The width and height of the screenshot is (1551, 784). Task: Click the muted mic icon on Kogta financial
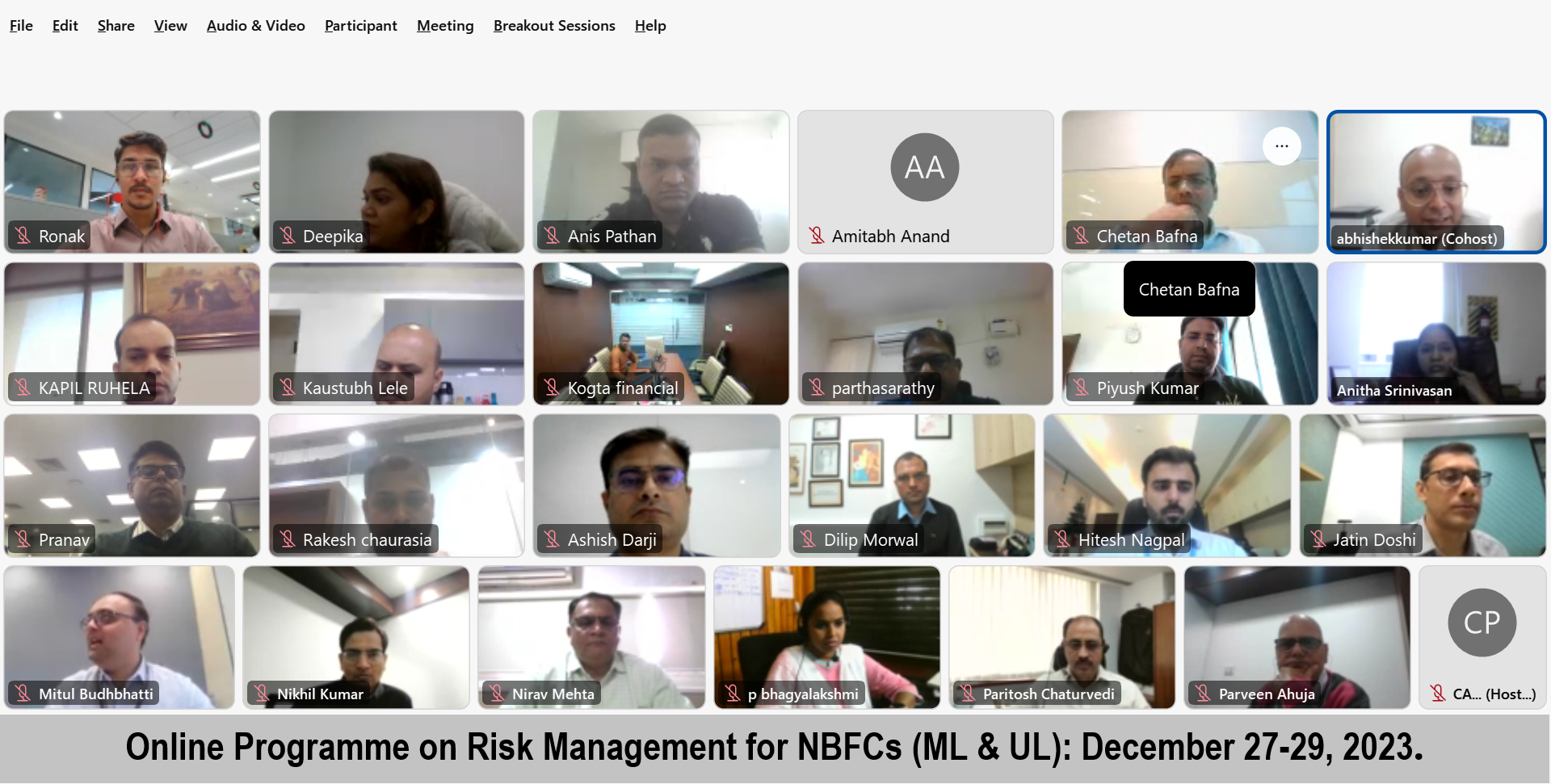(552, 388)
